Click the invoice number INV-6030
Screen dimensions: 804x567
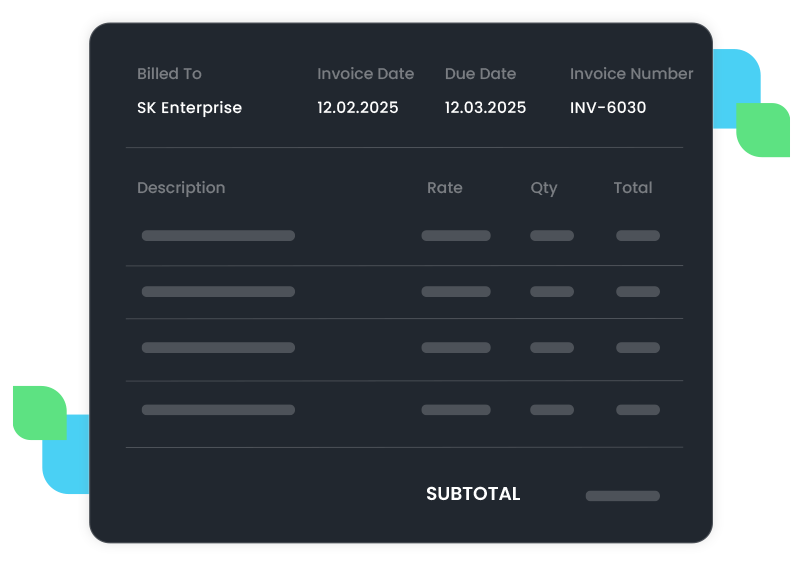(608, 108)
